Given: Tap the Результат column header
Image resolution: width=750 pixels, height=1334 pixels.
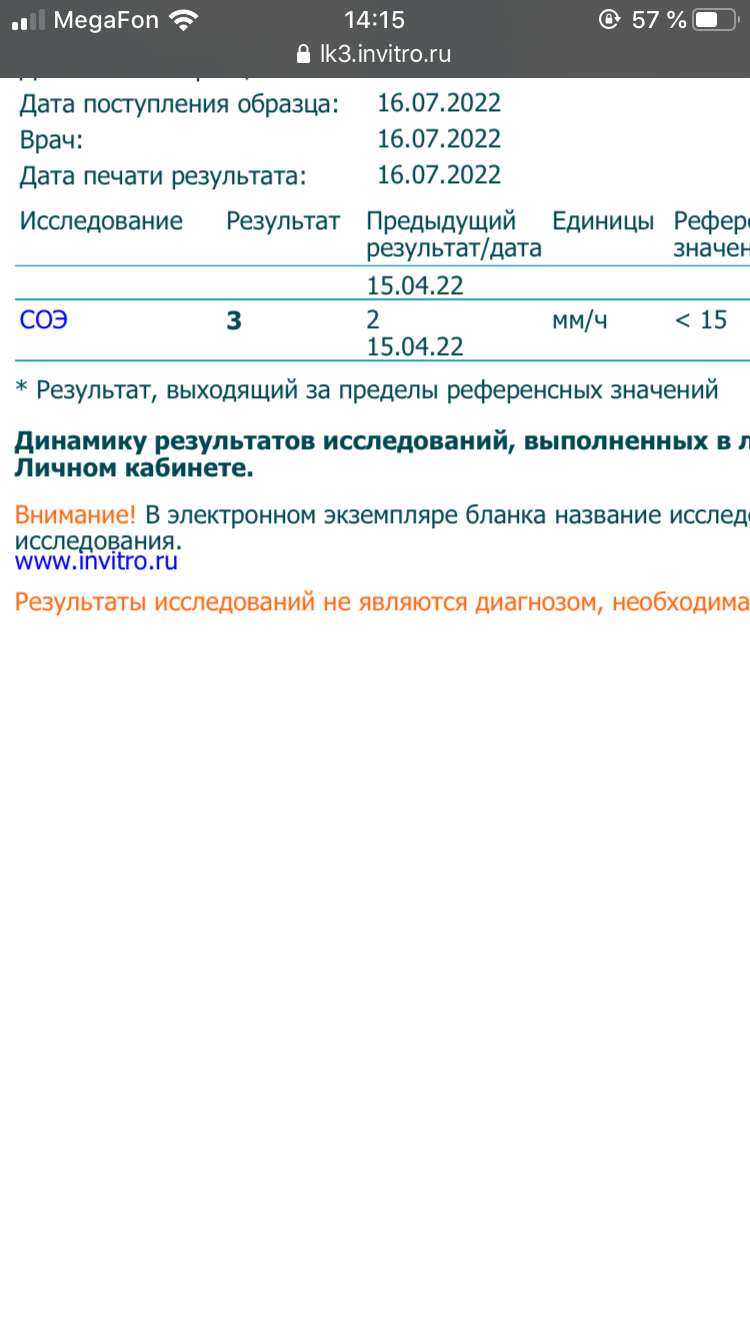Looking at the screenshot, I should [283, 221].
